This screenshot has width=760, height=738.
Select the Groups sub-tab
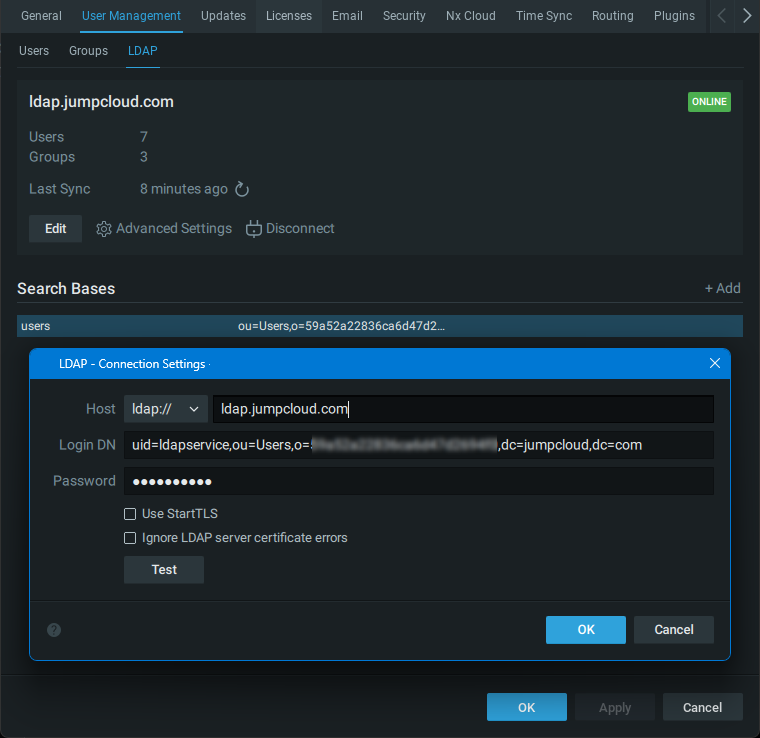(88, 51)
